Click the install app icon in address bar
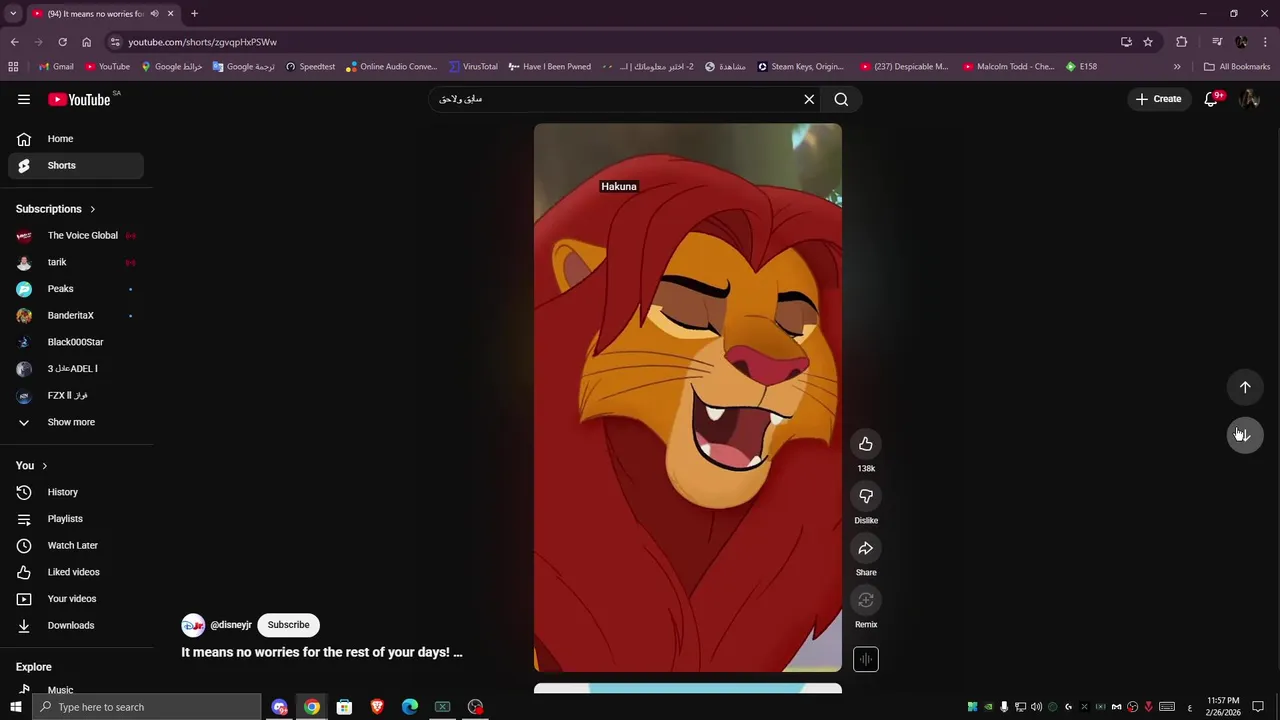Screen dimensions: 1280x720 [x=1126, y=42]
